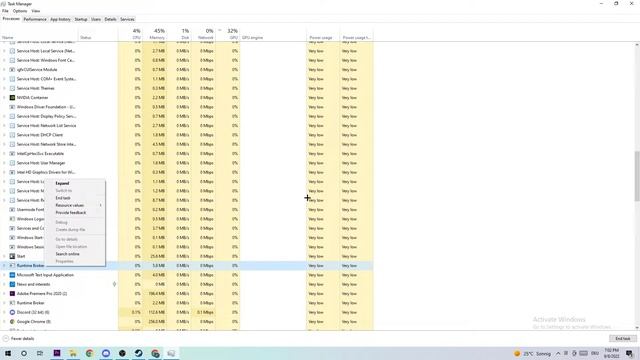
Task: Expand the Google Chrome process group
Action: pos(4,322)
